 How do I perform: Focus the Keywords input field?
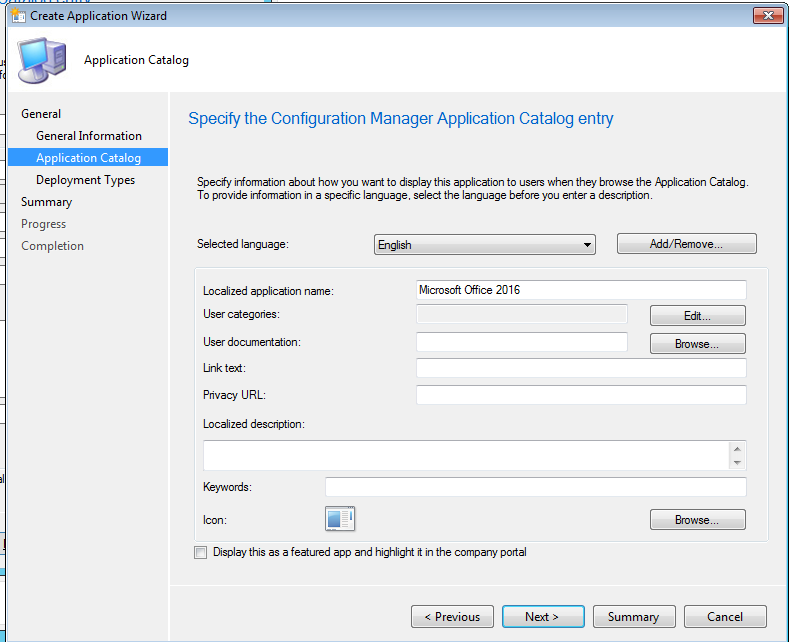536,487
